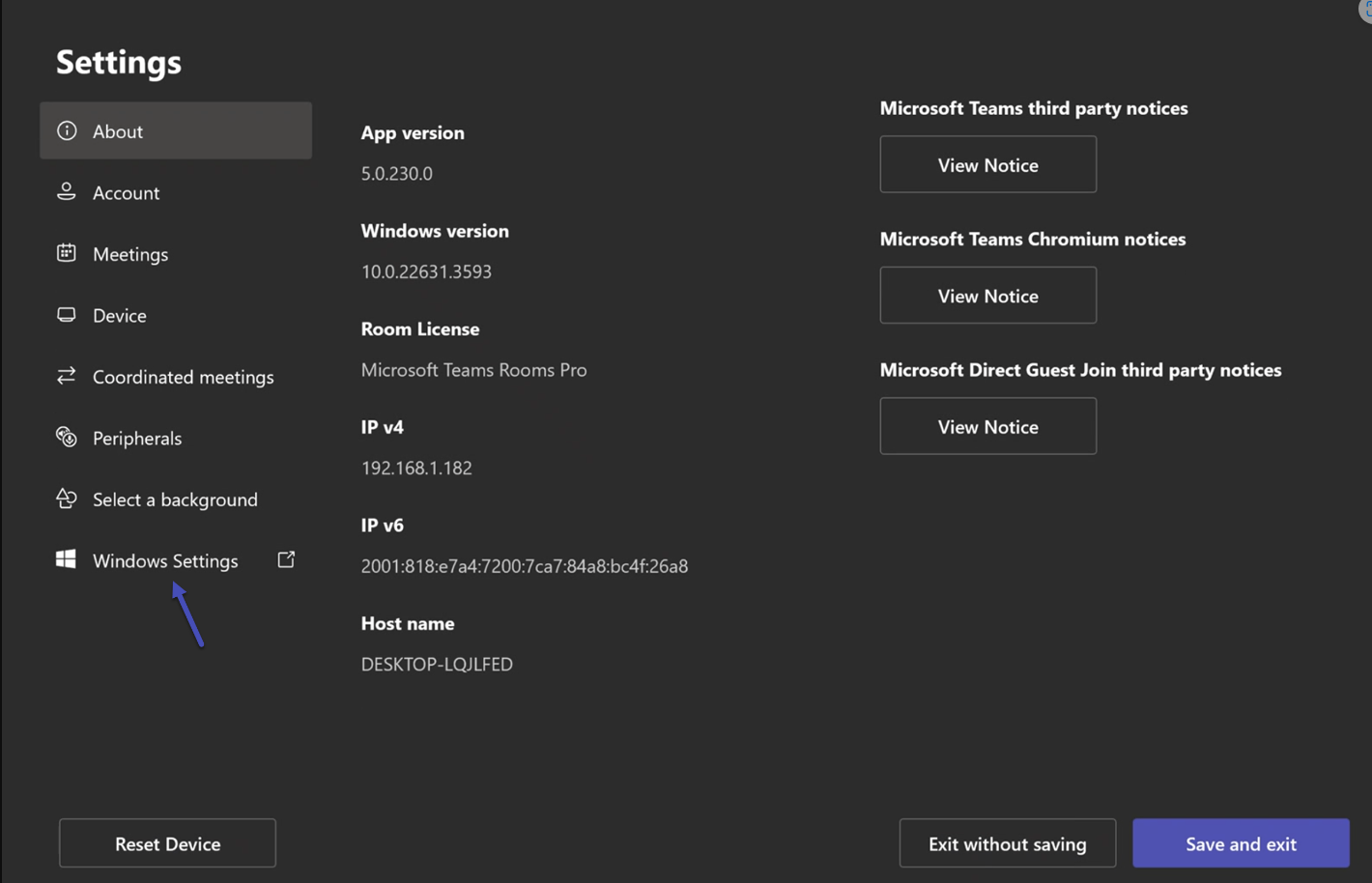Click Microsoft Teams third party notices heading
1372x883 pixels.
coord(1034,108)
